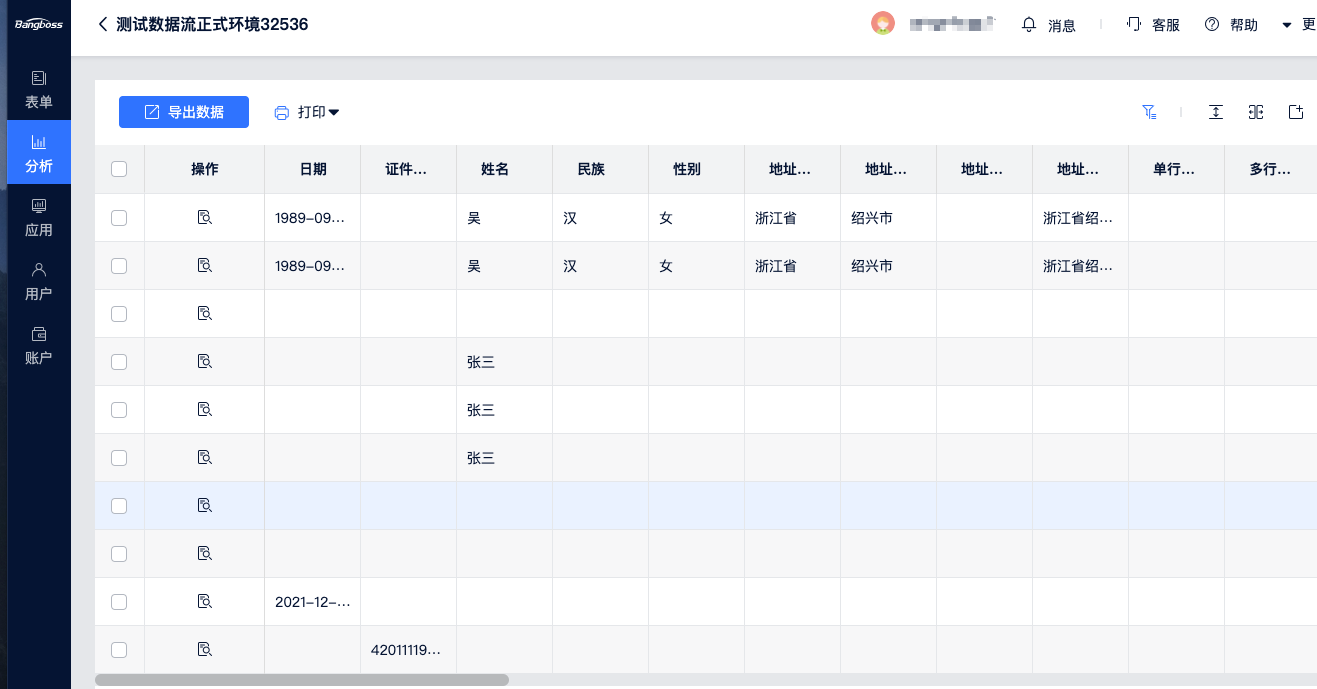Click the horizontal scrollbar at table bottom
Screen dimensions: 1317x689
point(302,680)
